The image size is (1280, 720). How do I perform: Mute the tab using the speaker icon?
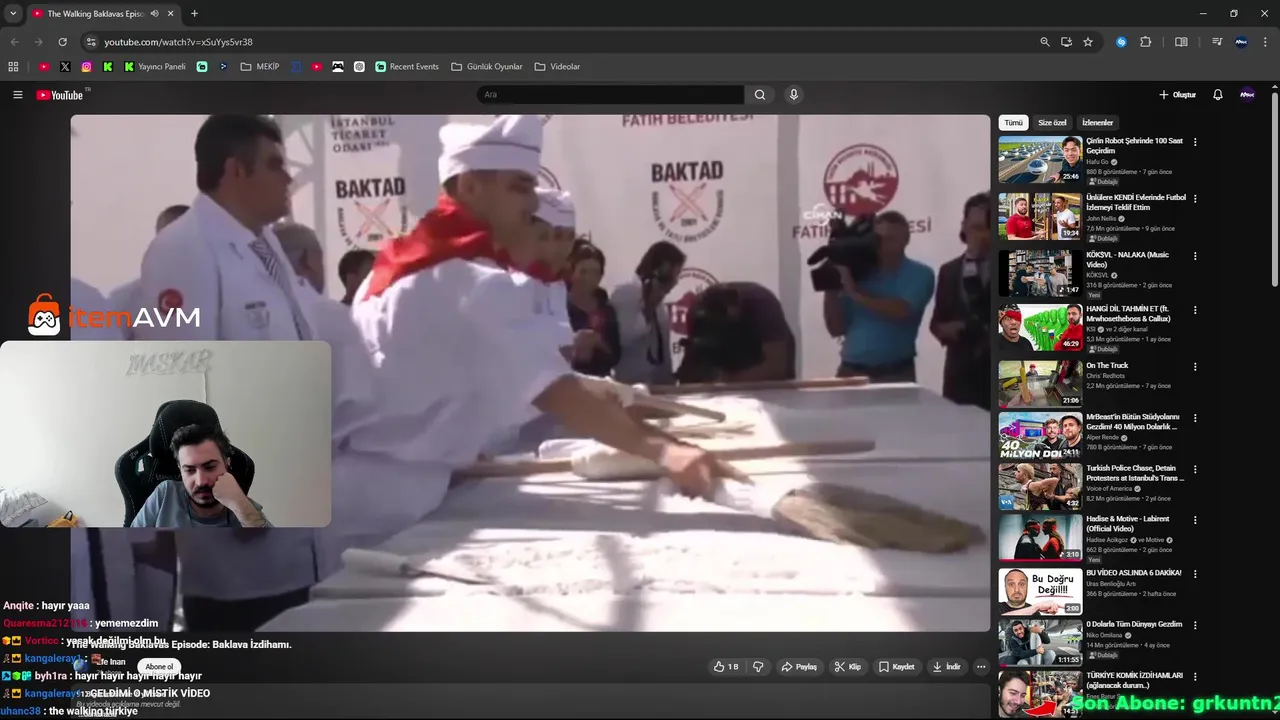[x=154, y=14]
